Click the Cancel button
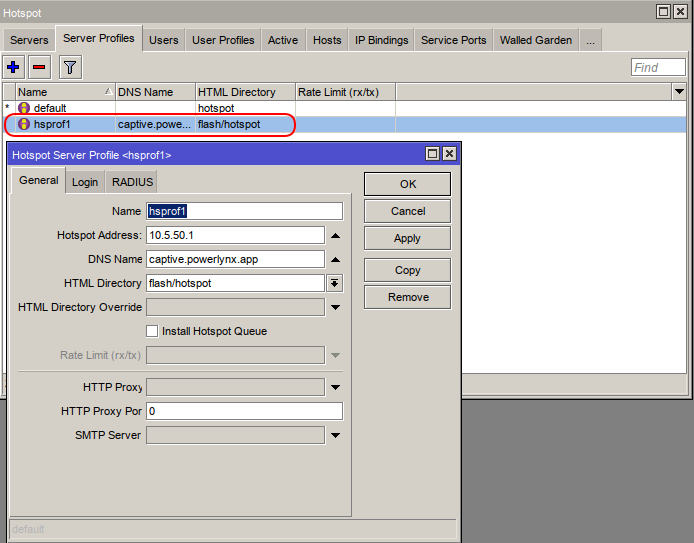Viewport: 694px width, 543px height. (x=408, y=211)
